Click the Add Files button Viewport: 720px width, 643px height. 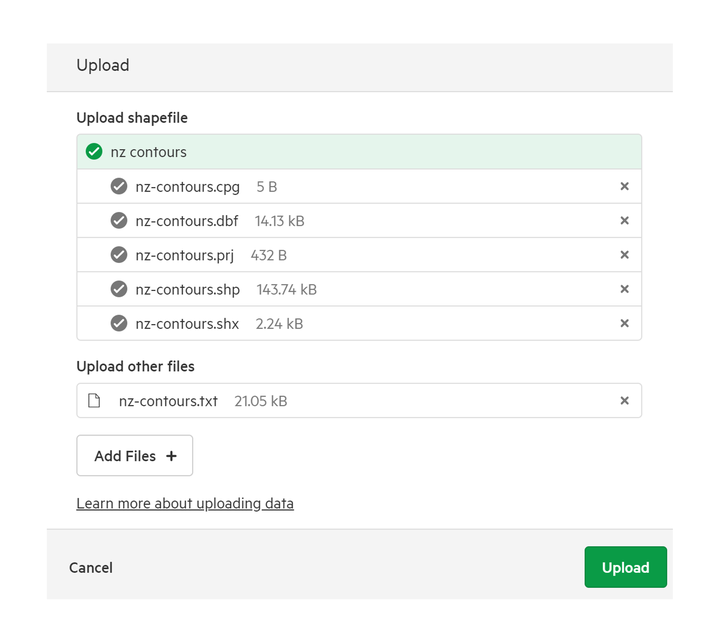coord(135,456)
